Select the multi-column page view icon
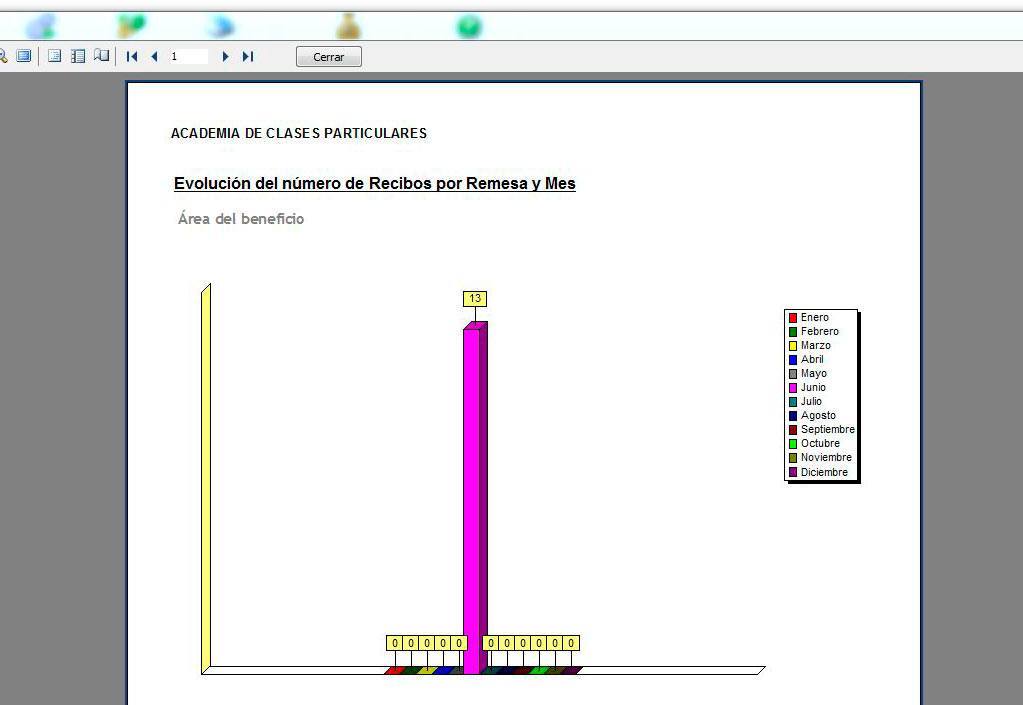This screenshot has height=705, width=1023. (78, 57)
